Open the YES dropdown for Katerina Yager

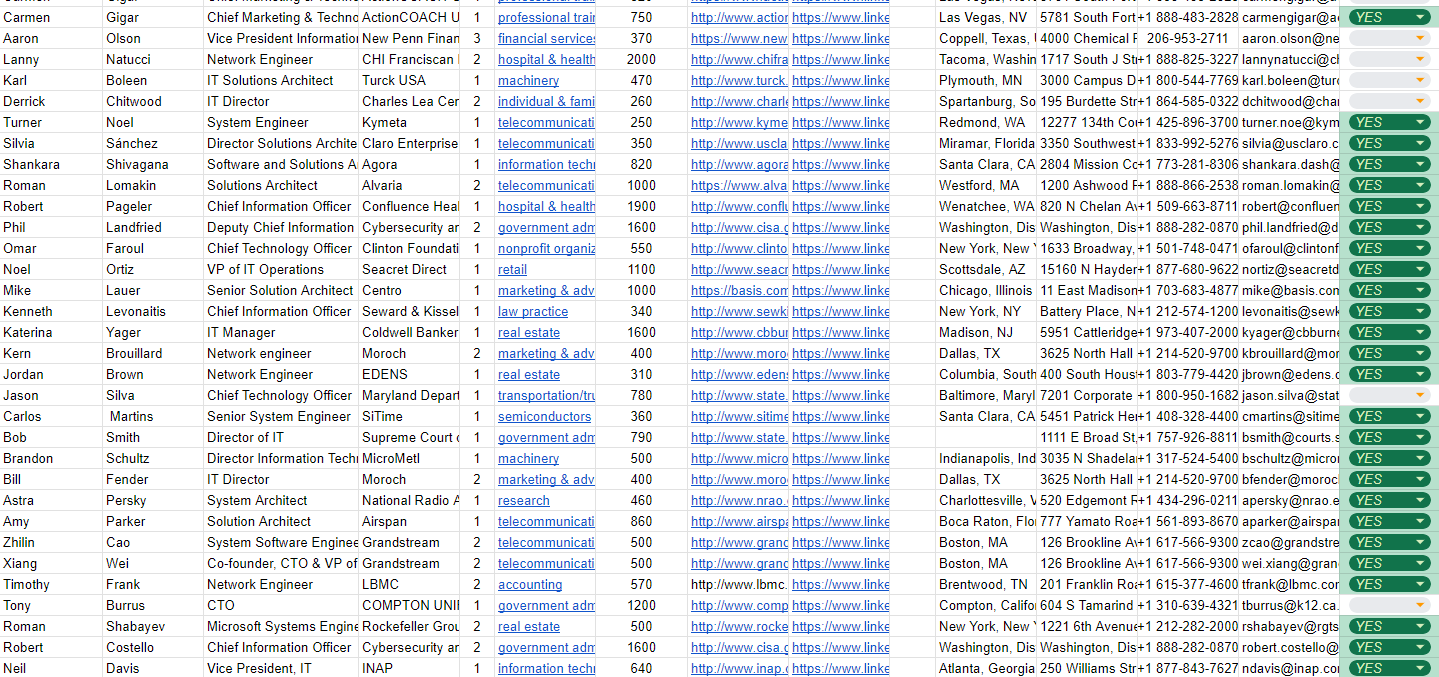coord(1389,332)
